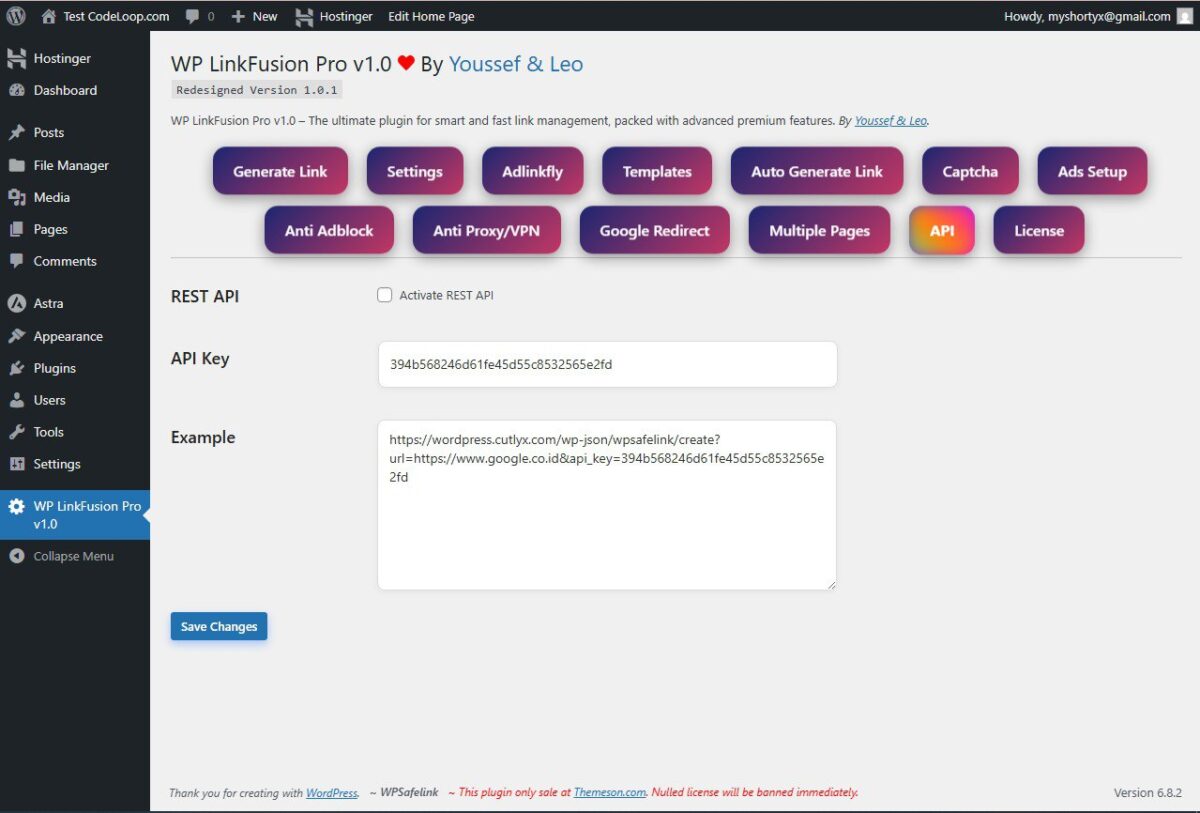
Task: Select the highlighted API tab
Action: point(942,230)
